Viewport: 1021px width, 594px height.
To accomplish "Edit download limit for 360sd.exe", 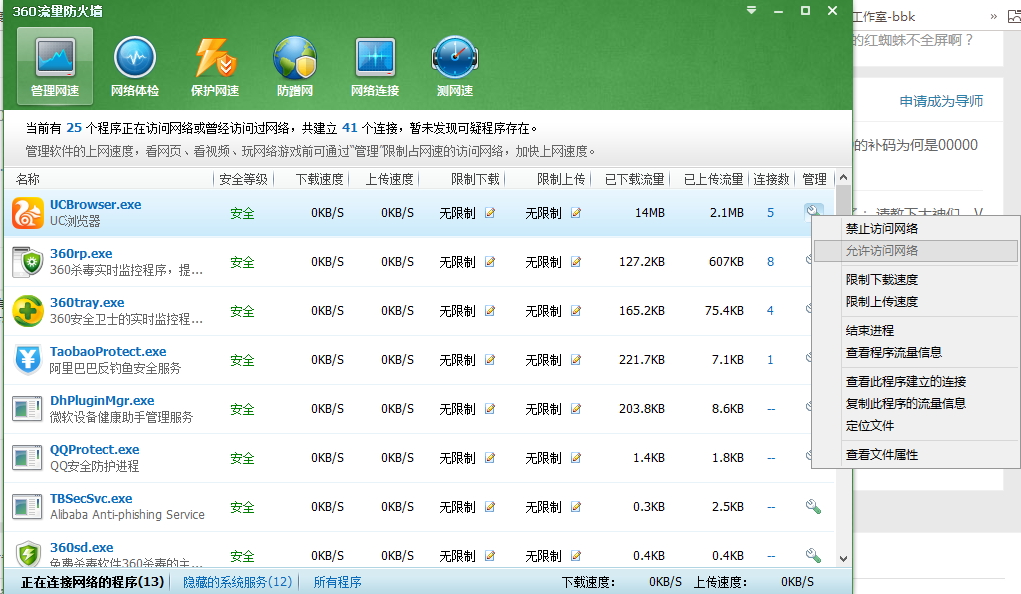I will (x=490, y=556).
